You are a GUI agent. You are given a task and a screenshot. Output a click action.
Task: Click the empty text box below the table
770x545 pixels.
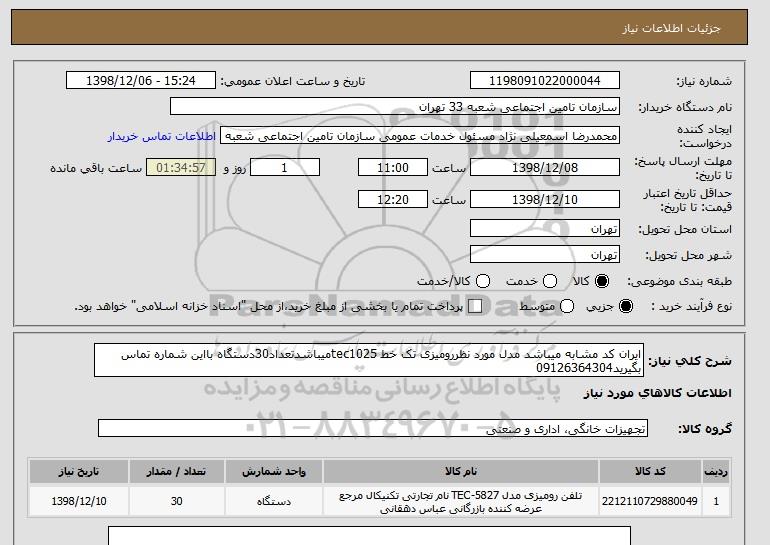(x=369, y=536)
